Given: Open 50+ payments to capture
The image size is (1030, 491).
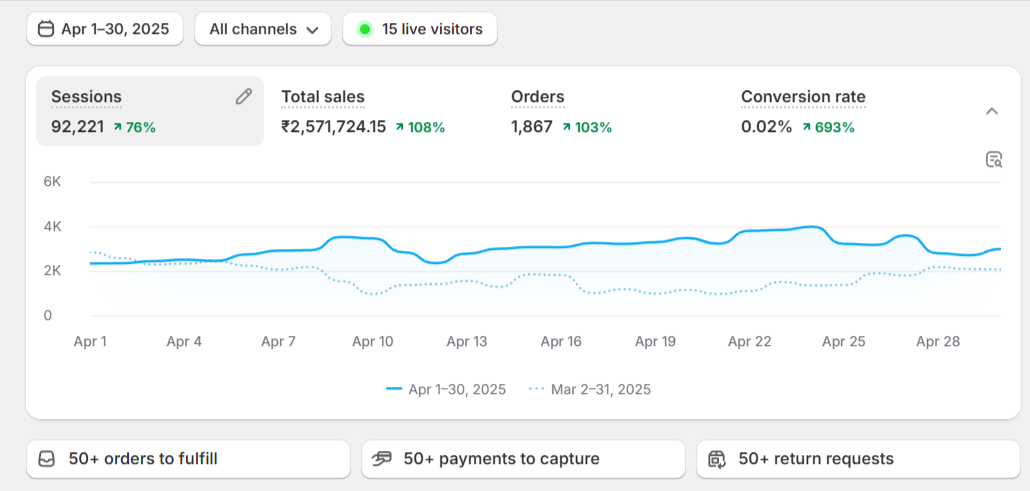Looking at the screenshot, I should coord(524,459).
